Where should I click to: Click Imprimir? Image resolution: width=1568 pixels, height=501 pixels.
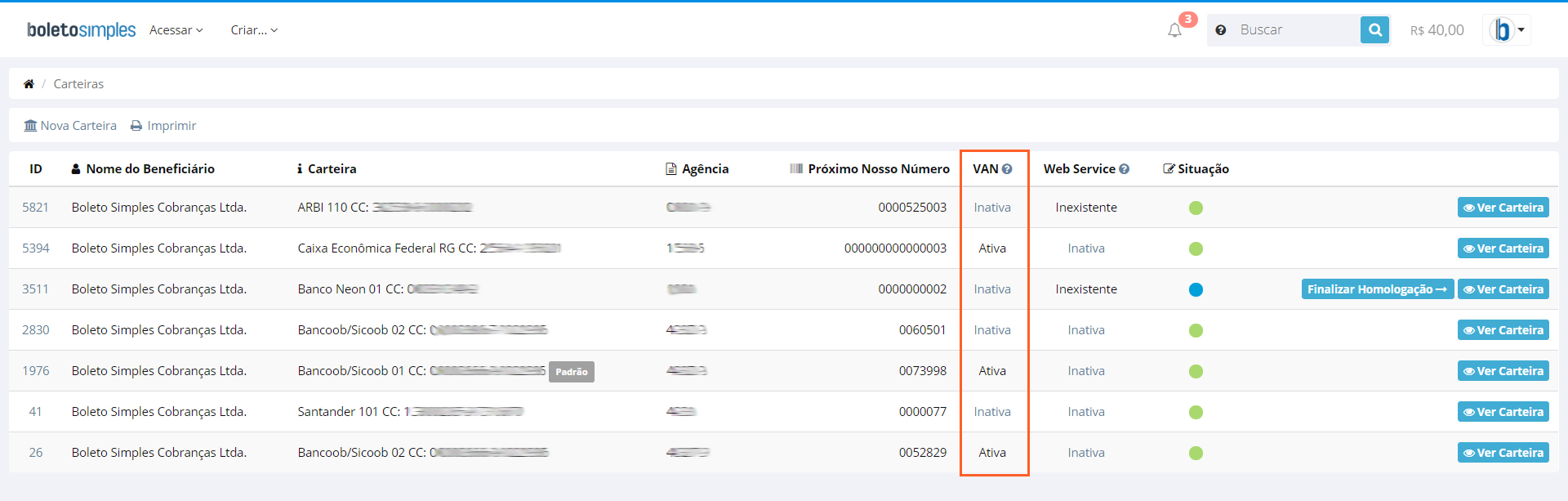pos(163,126)
